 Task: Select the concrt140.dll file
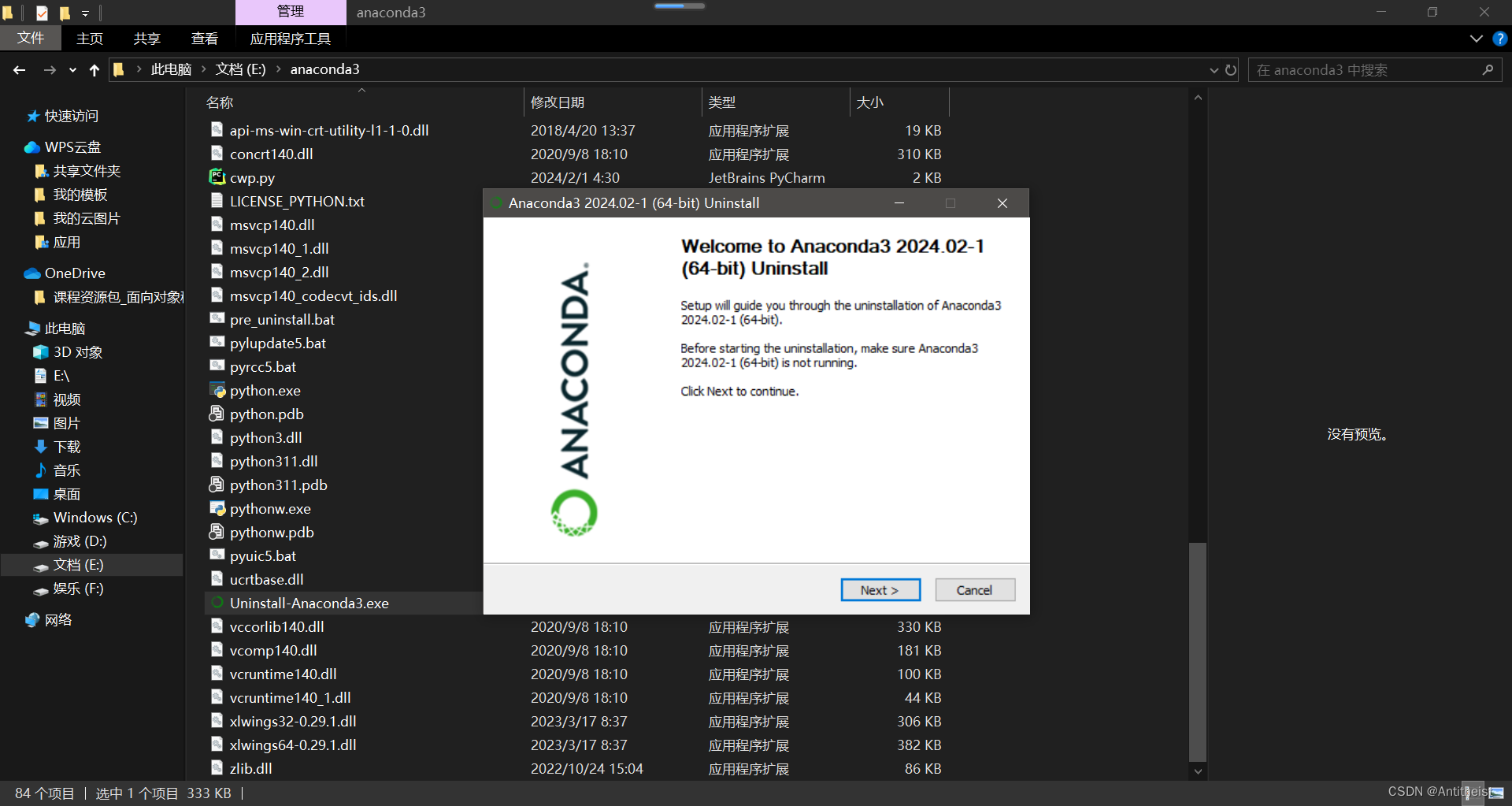[271, 154]
